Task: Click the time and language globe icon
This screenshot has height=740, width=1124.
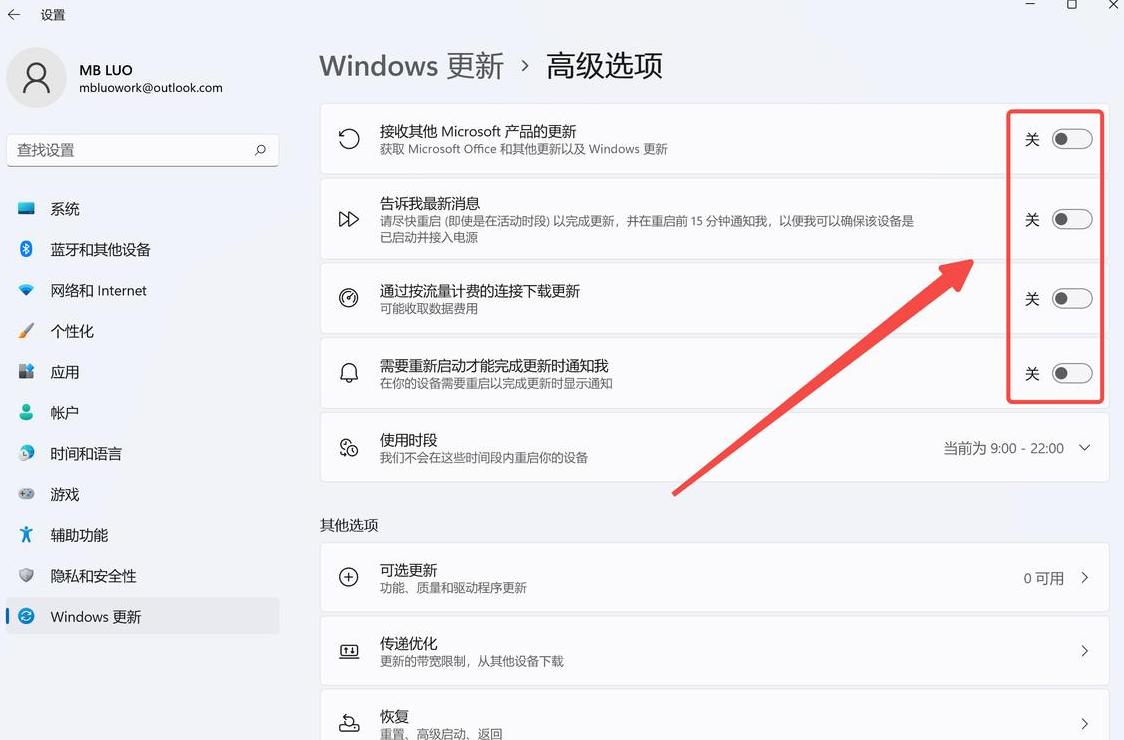Action: point(27,453)
